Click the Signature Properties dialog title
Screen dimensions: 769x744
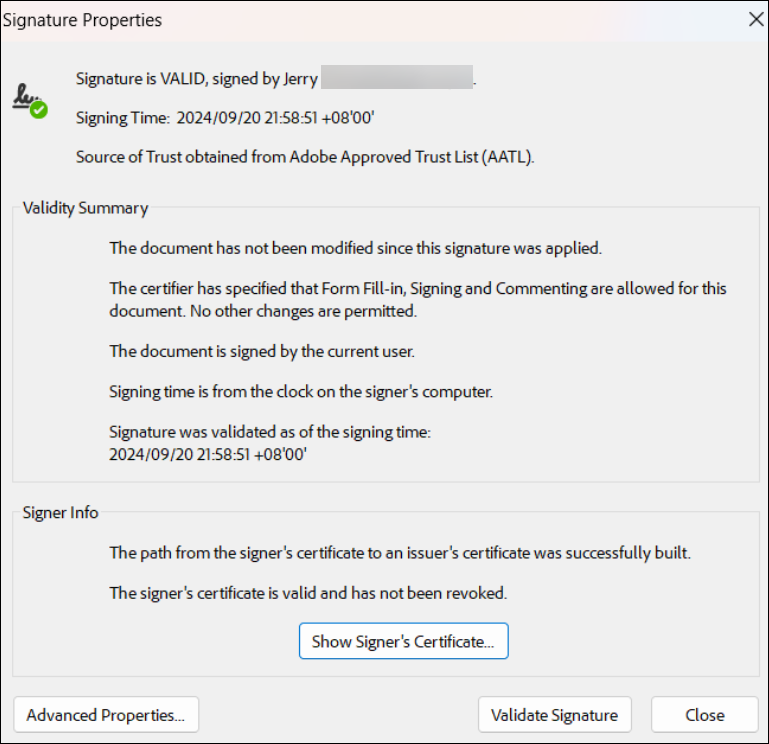point(84,20)
